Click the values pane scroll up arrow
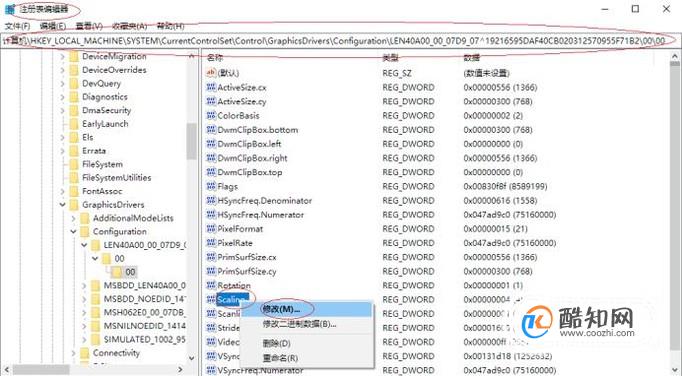The width and height of the screenshot is (682, 376). (x=675, y=56)
